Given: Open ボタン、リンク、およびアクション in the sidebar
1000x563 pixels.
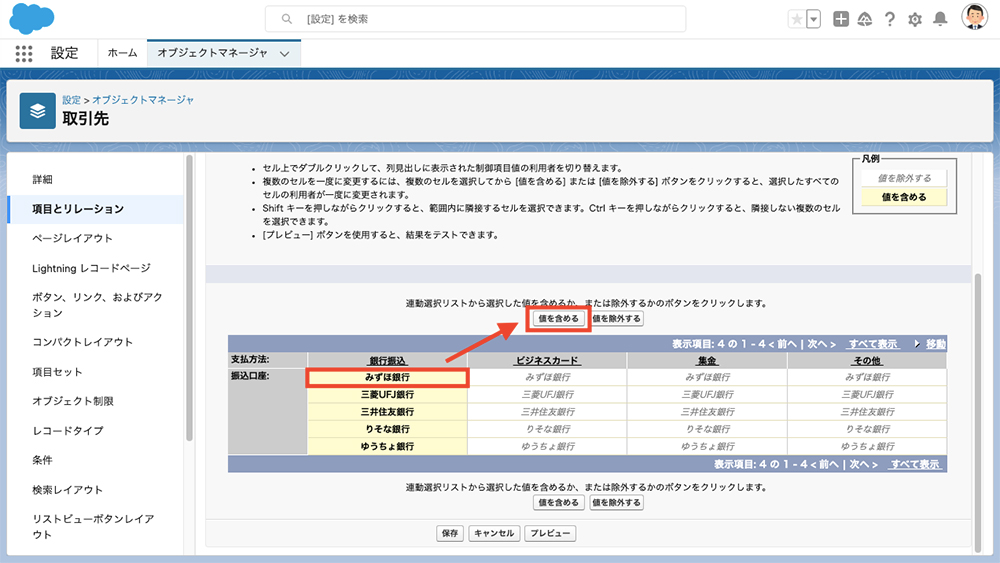Looking at the screenshot, I should pyautogui.click(x=96, y=305).
